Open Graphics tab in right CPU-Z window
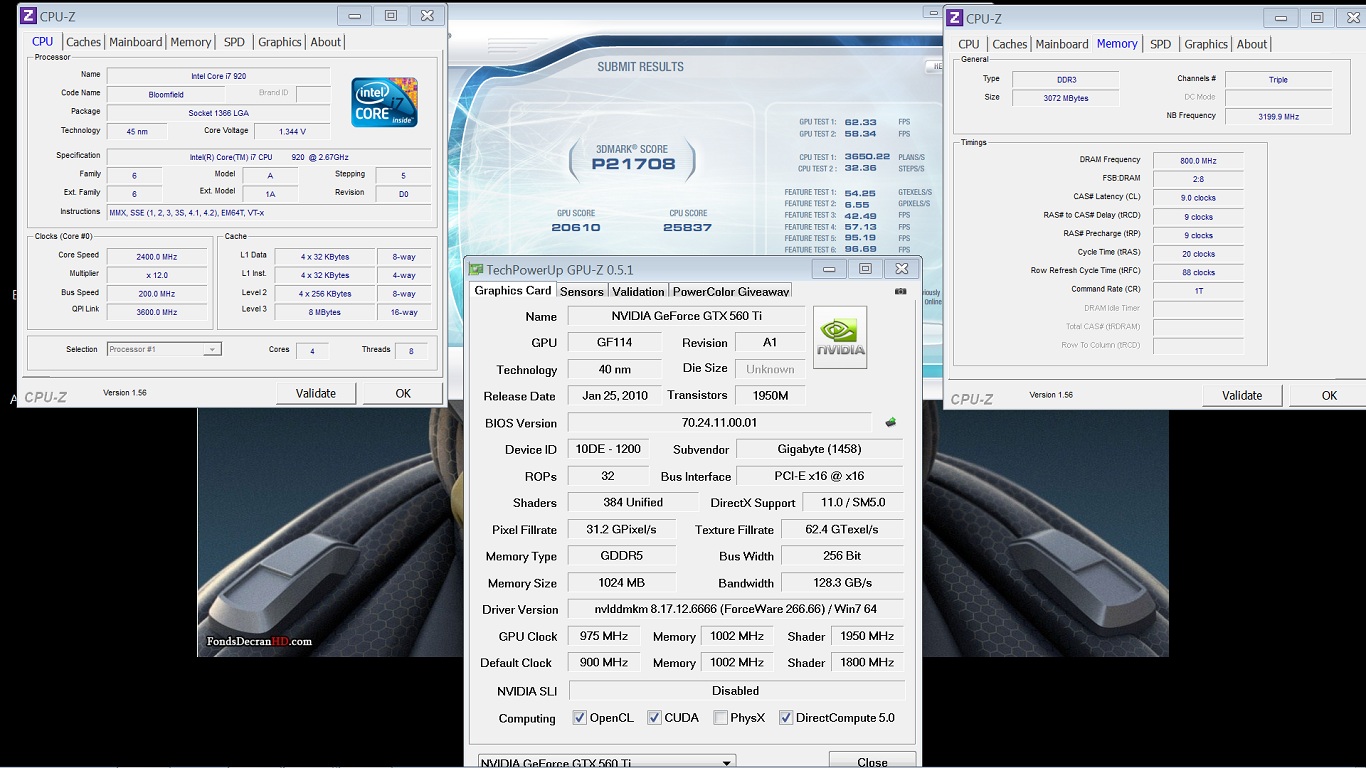The width and height of the screenshot is (1366, 768). (x=1206, y=44)
